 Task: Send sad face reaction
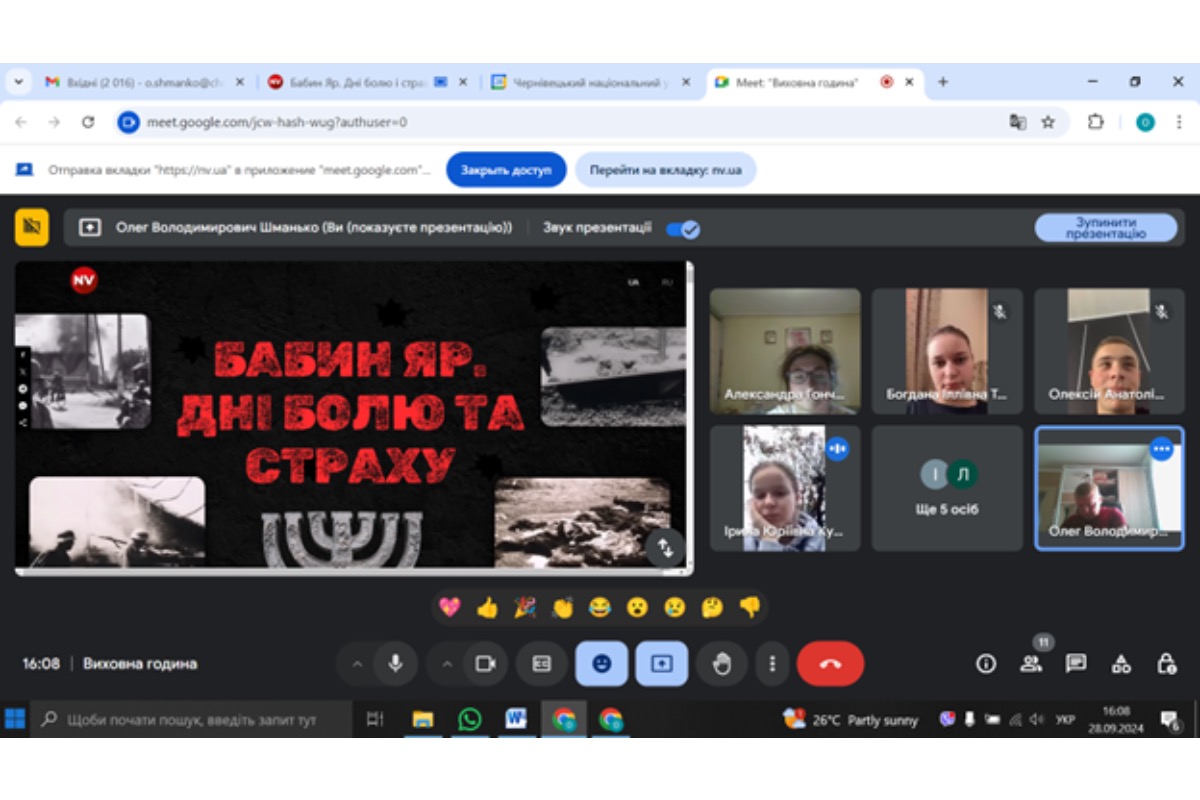(x=675, y=606)
